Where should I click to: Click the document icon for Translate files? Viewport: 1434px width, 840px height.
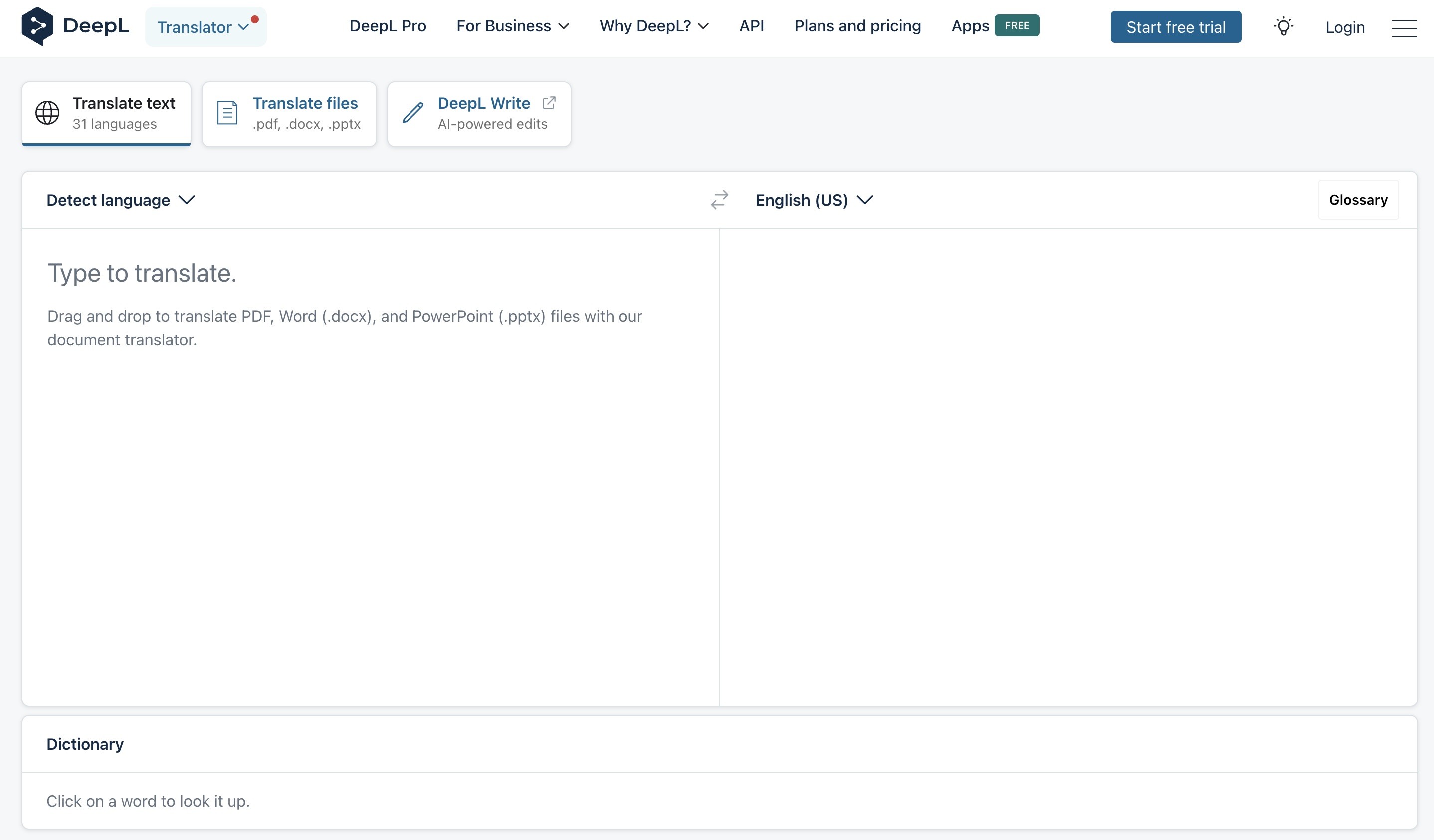click(x=227, y=113)
